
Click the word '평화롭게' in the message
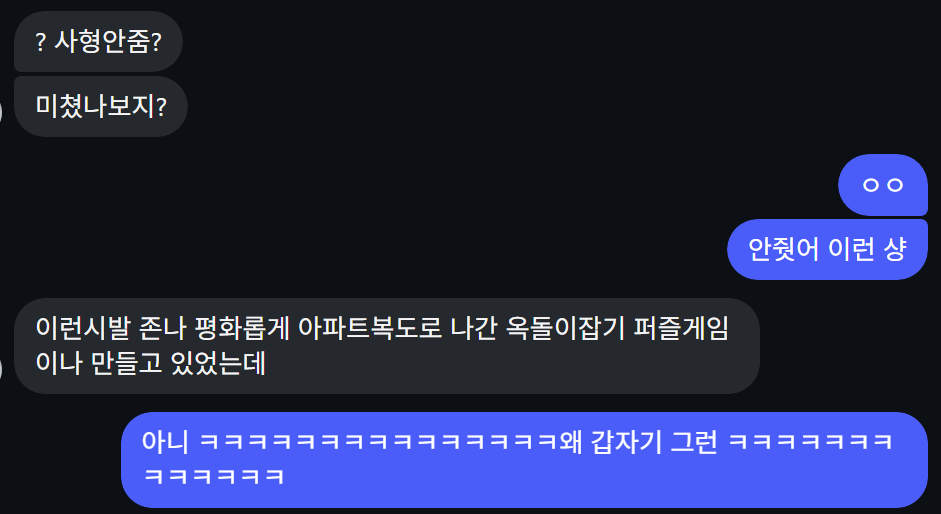241,328
